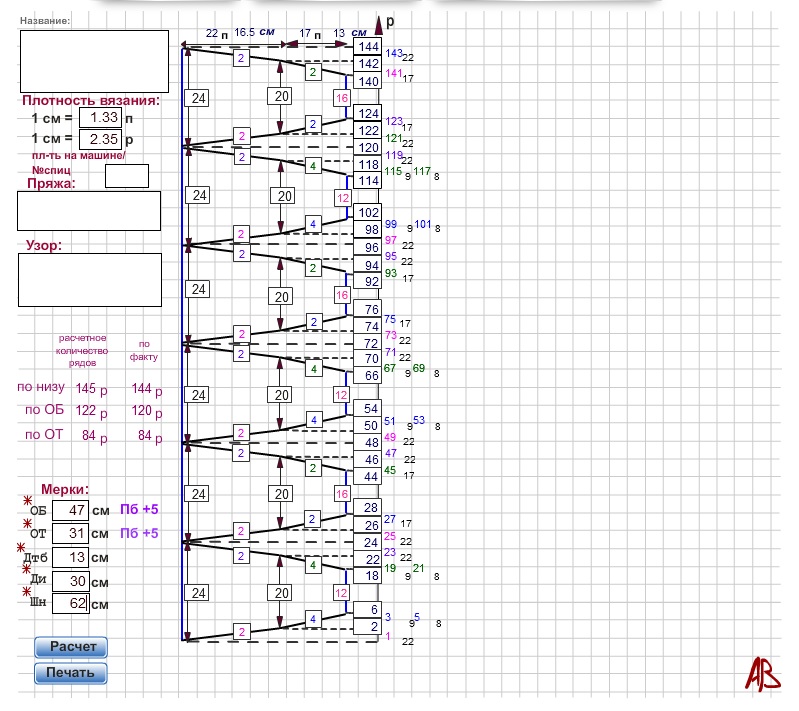Viewport: 799px width, 711px height.
Task: Click the stitch density field showing 1.33
Action: [x=99, y=118]
